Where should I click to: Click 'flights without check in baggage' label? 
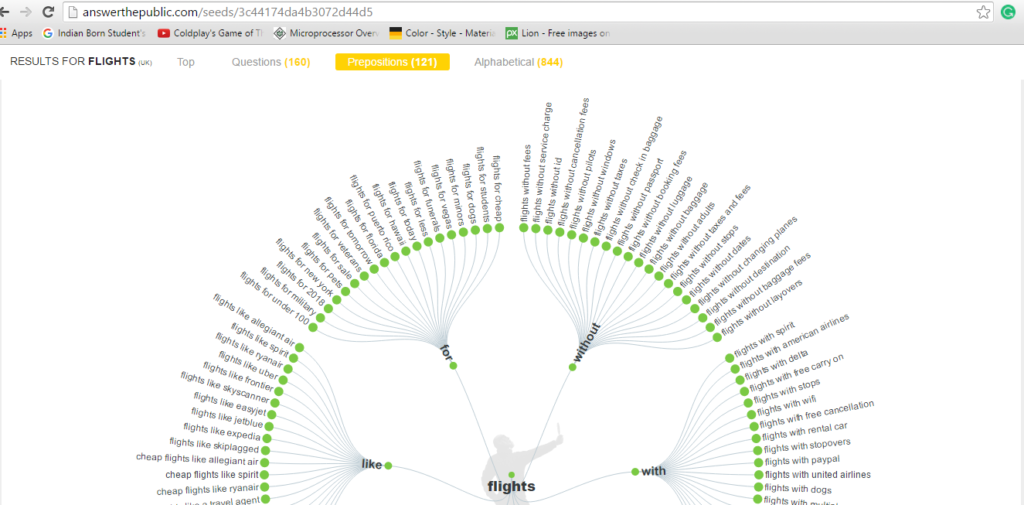click(633, 178)
